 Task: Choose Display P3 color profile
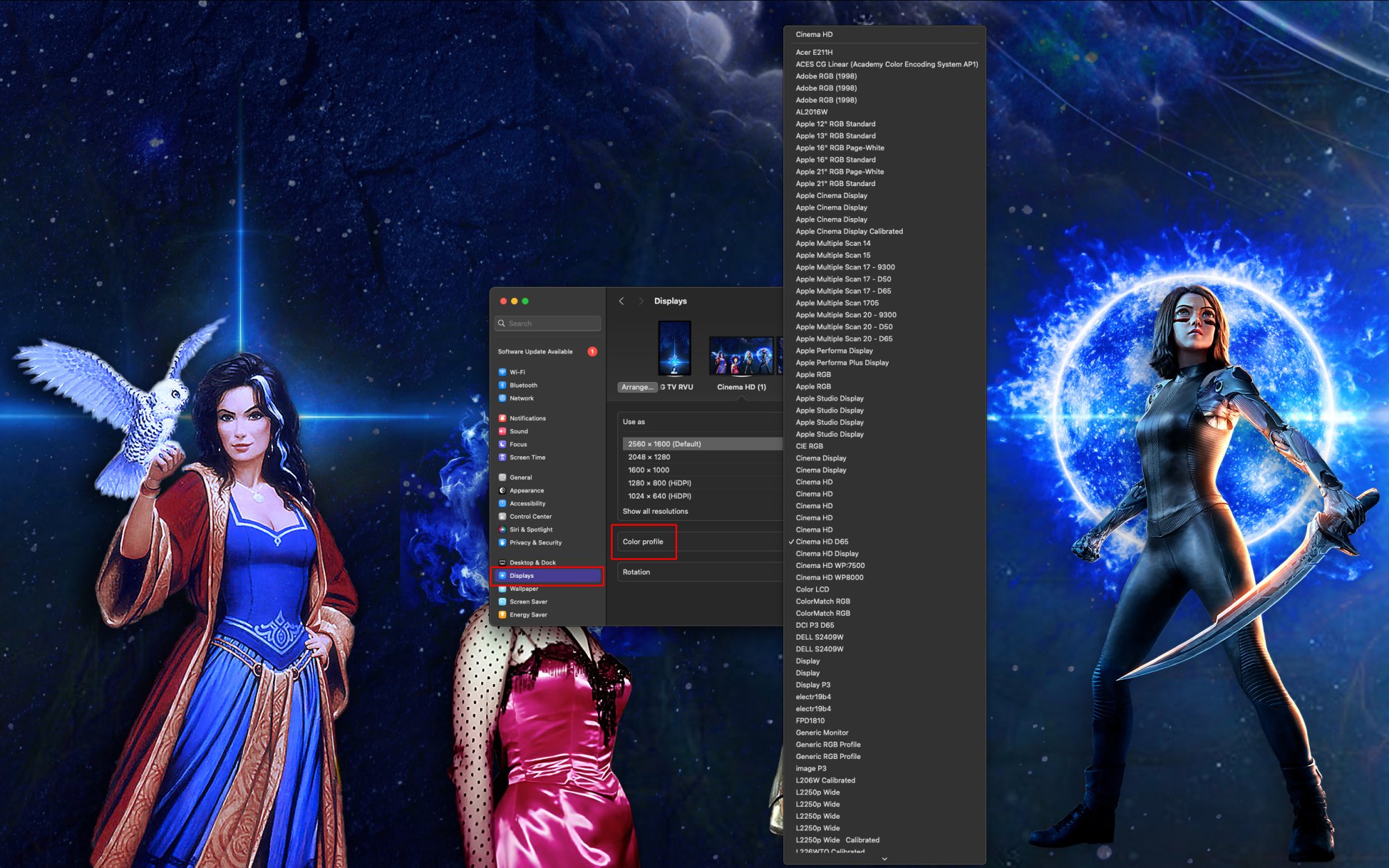[813, 685]
